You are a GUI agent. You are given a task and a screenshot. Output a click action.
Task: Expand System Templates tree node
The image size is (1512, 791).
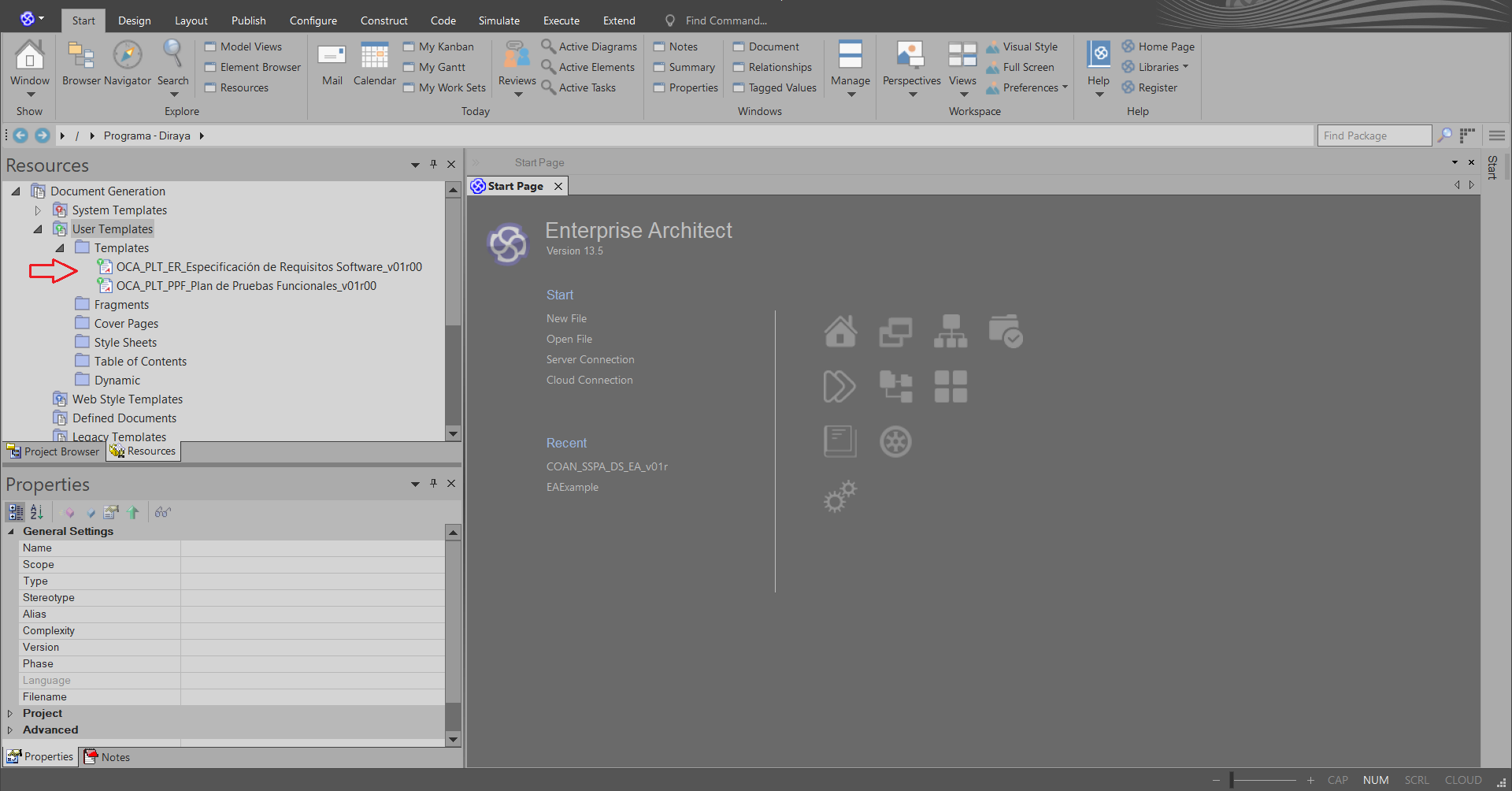pyautogui.click(x=38, y=210)
